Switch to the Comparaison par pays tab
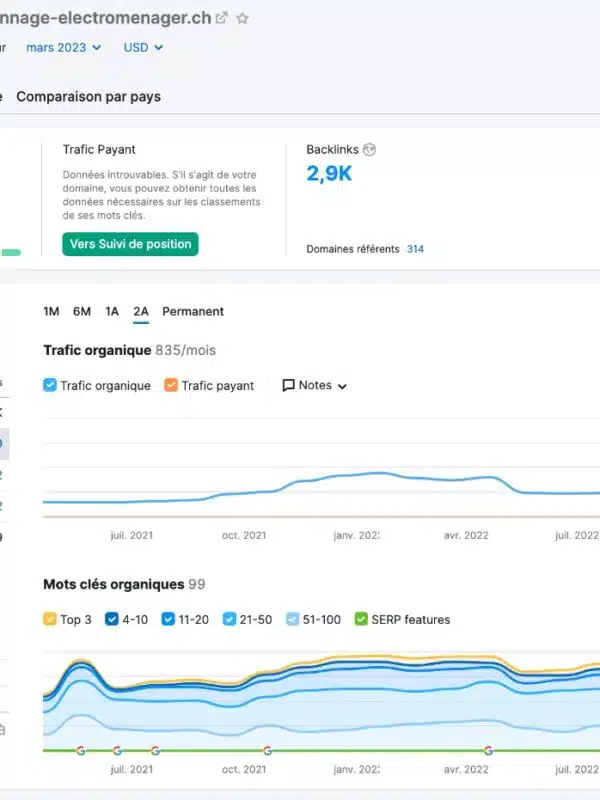This screenshot has height=800, width=600. click(88, 96)
